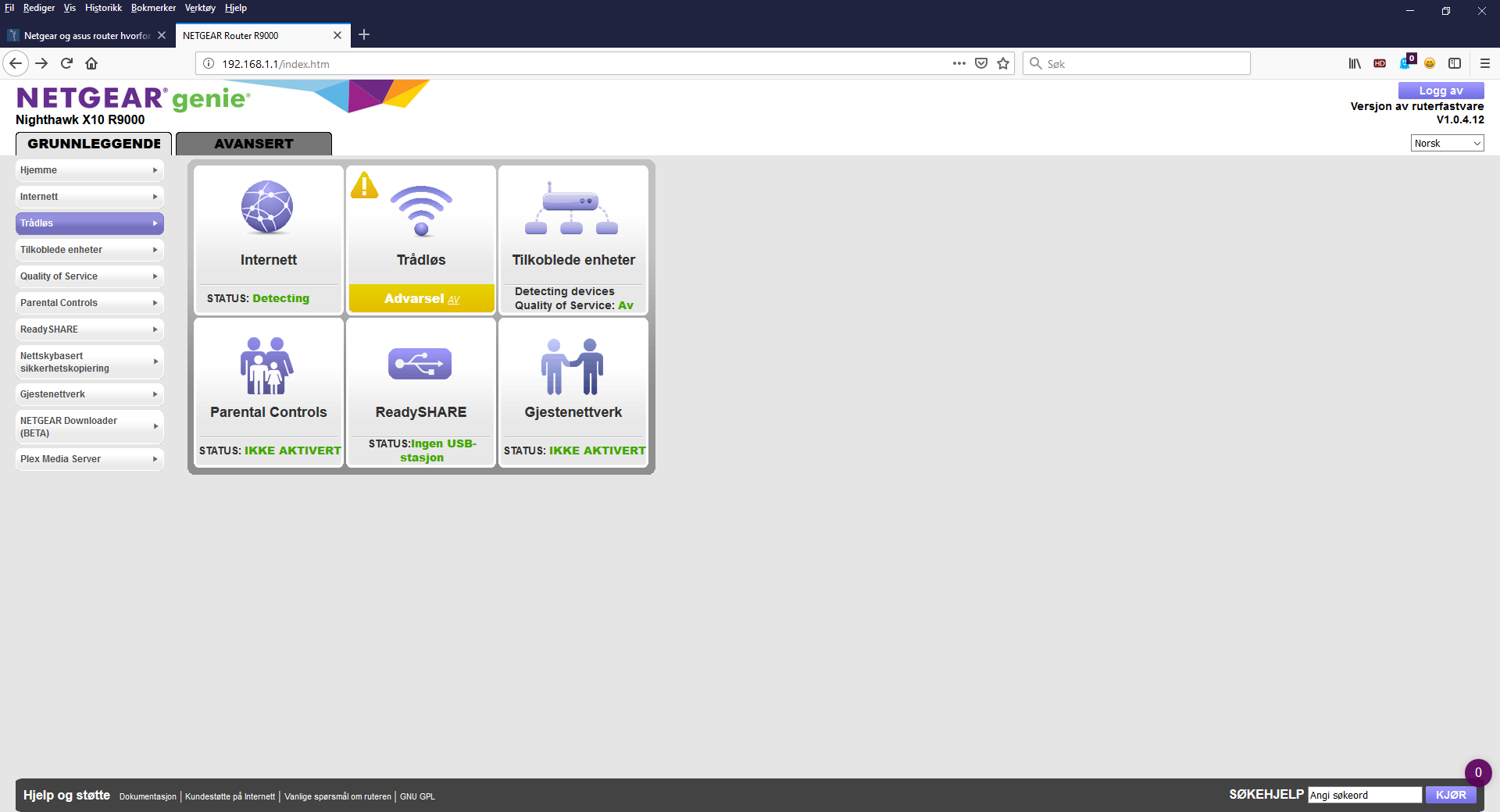
Task: Click the emoji extension icon
Action: tap(1430, 63)
